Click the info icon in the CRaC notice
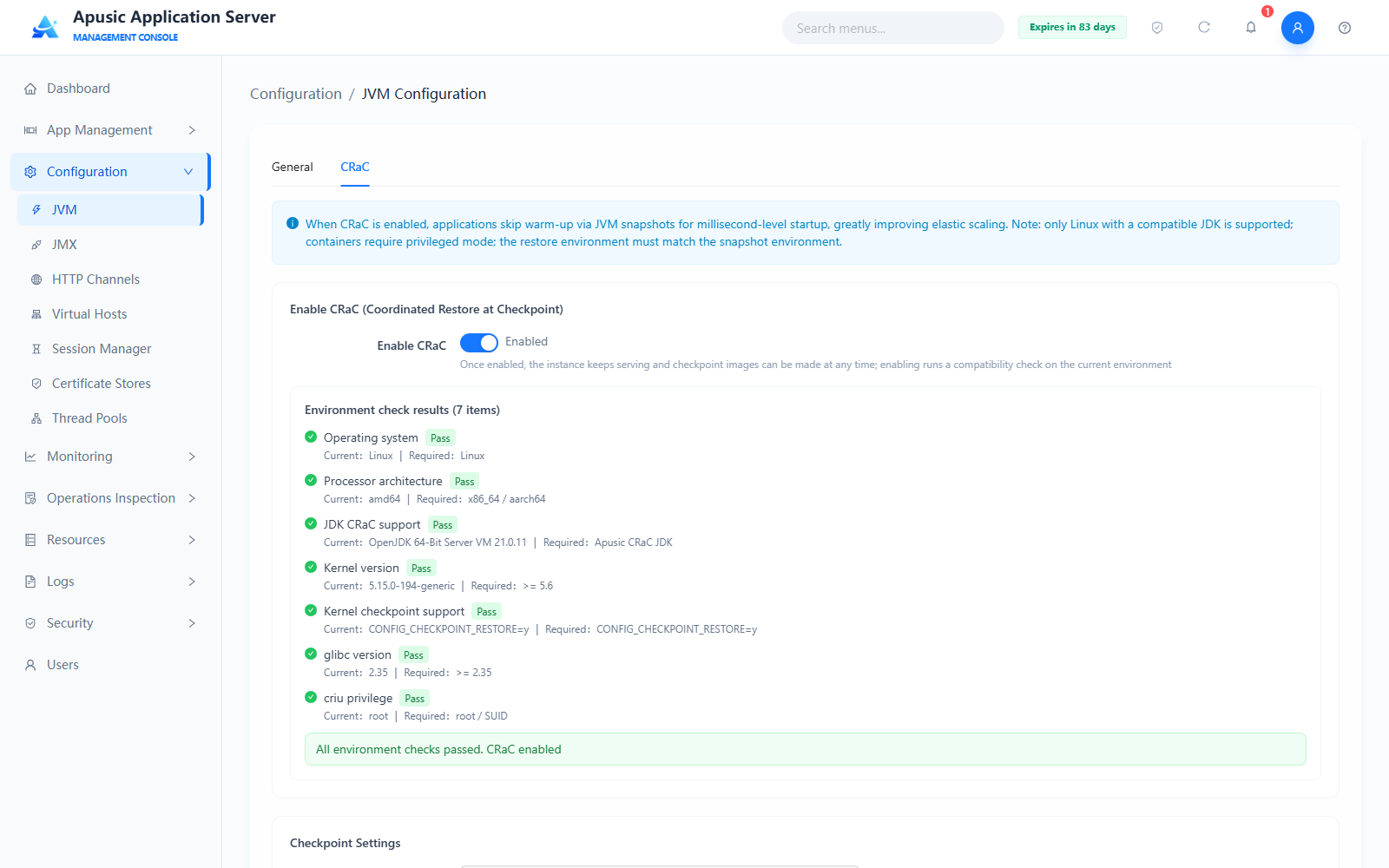The width and height of the screenshot is (1389, 868). pos(293,224)
